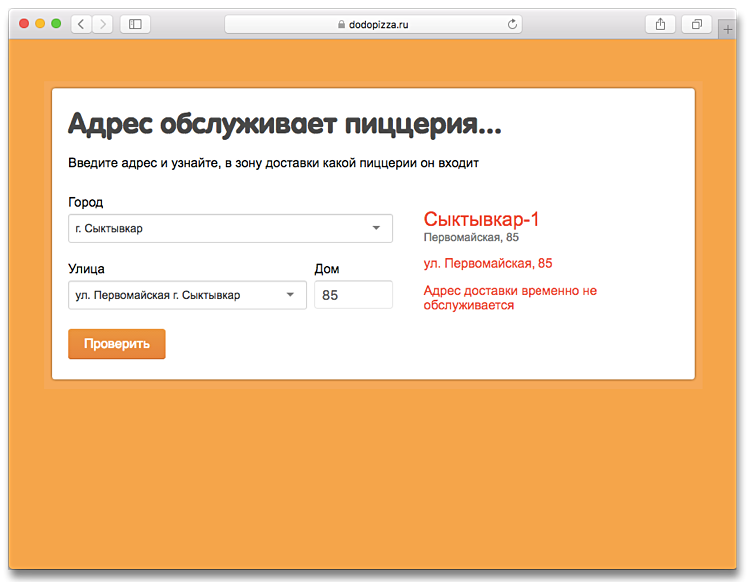Click the red ул. Первомайская, 85 text
Image resolution: width=750 pixels, height=582 pixels.
[488, 264]
